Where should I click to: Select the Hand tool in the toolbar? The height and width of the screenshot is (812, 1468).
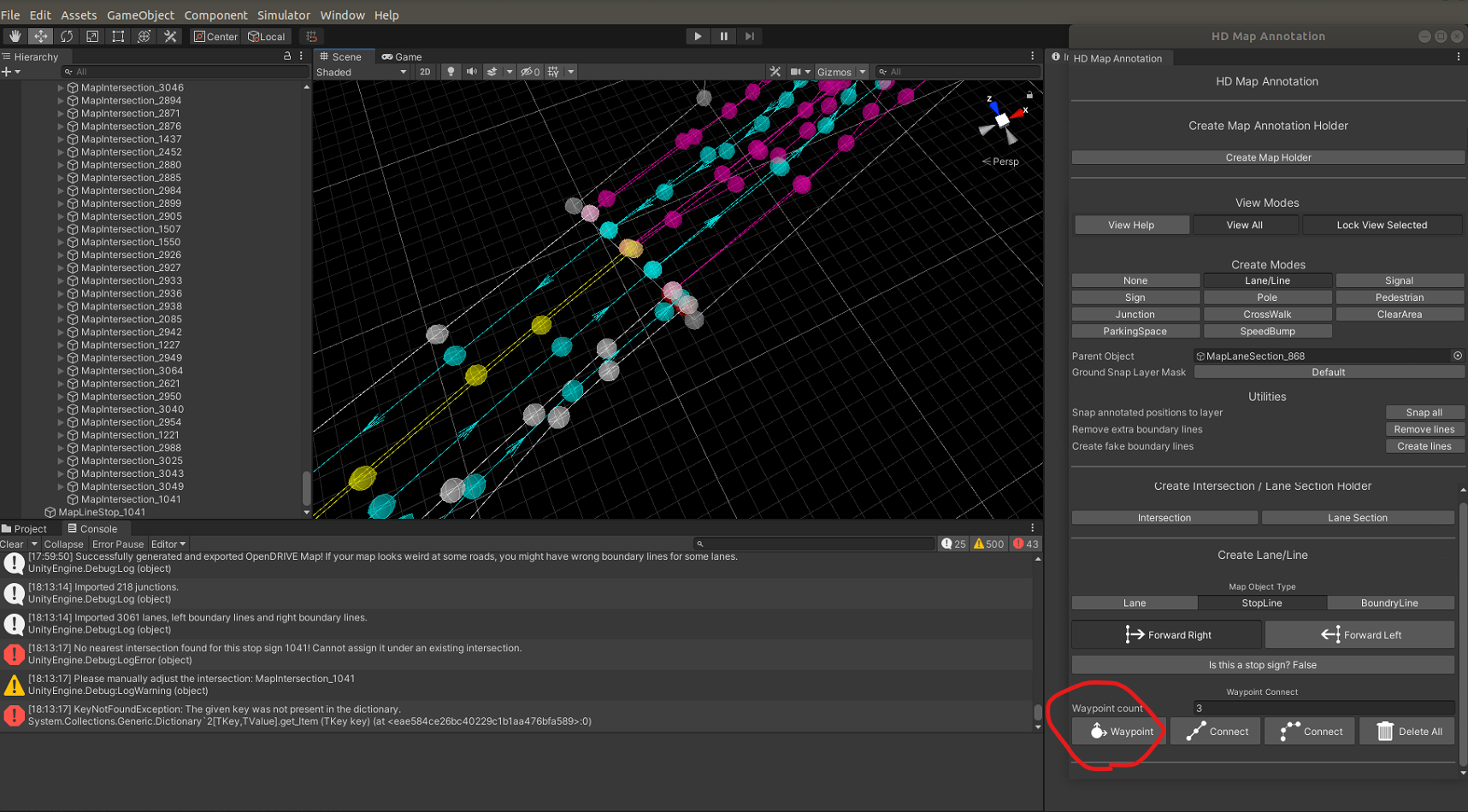(x=14, y=36)
